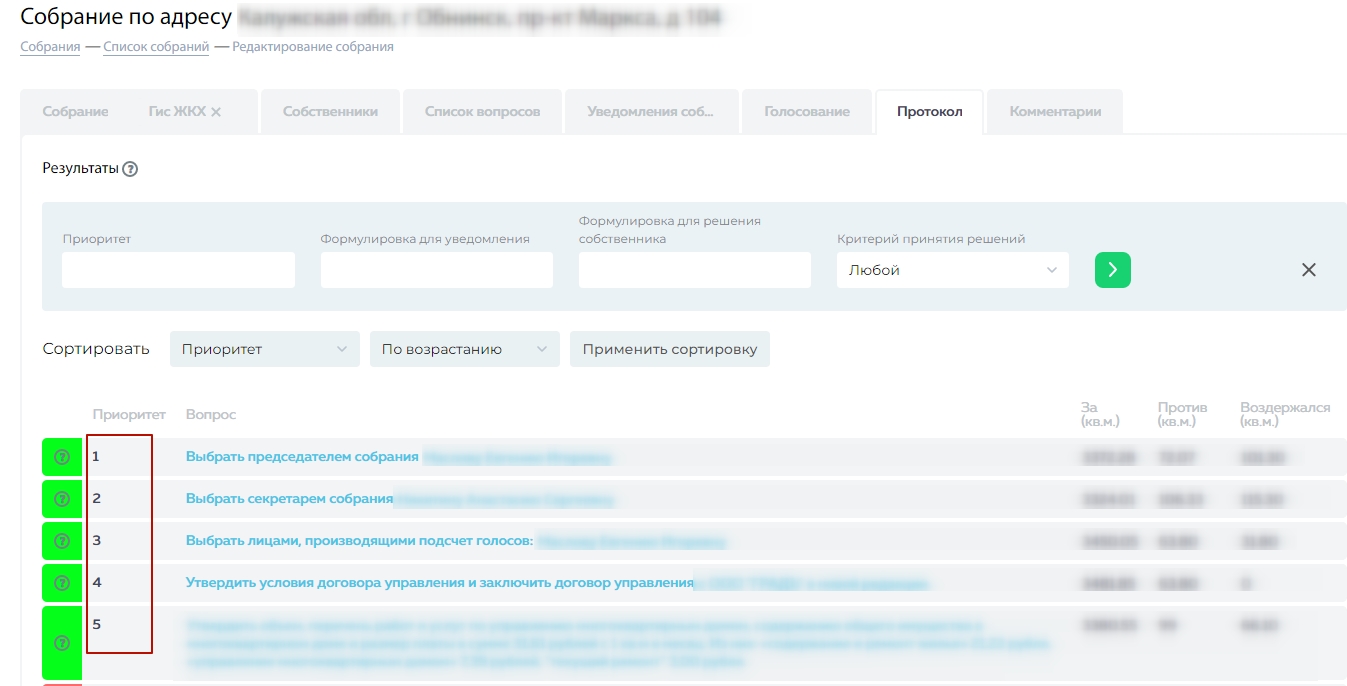Click green question icon for priority 1
The image size is (1347, 686).
coord(61,457)
